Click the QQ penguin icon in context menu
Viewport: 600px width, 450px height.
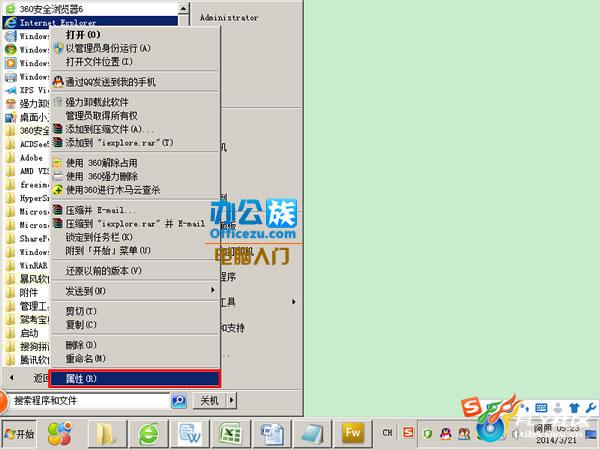[x=58, y=82]
